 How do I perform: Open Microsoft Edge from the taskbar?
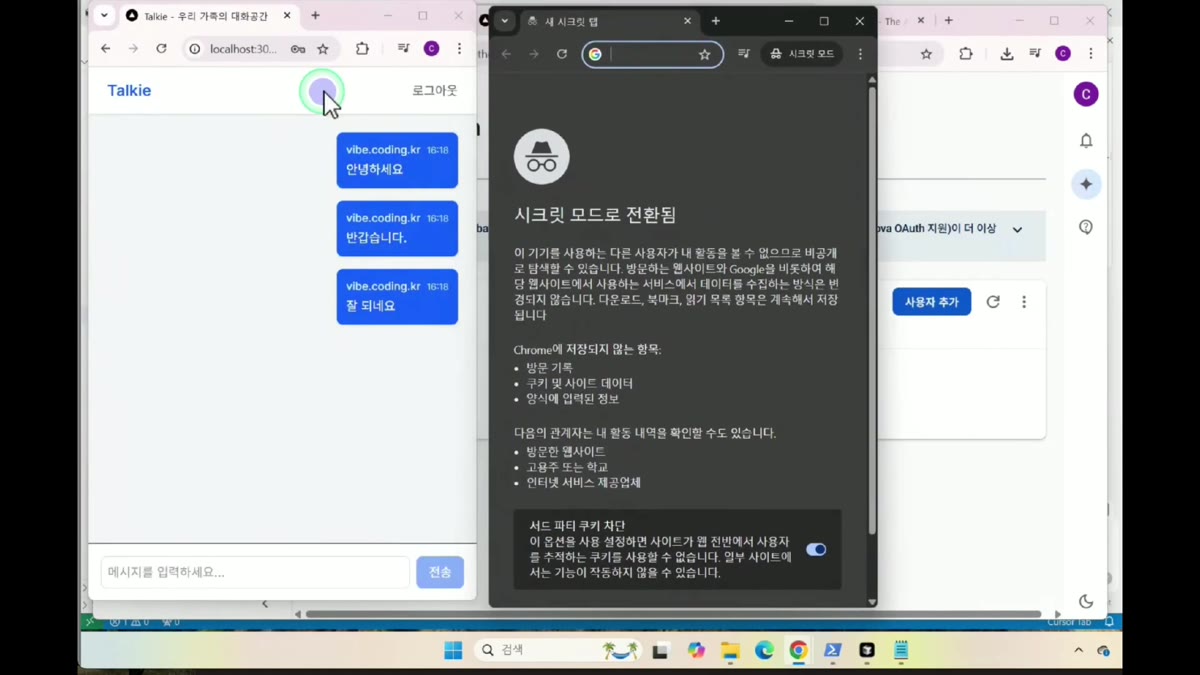pos(764,650)
